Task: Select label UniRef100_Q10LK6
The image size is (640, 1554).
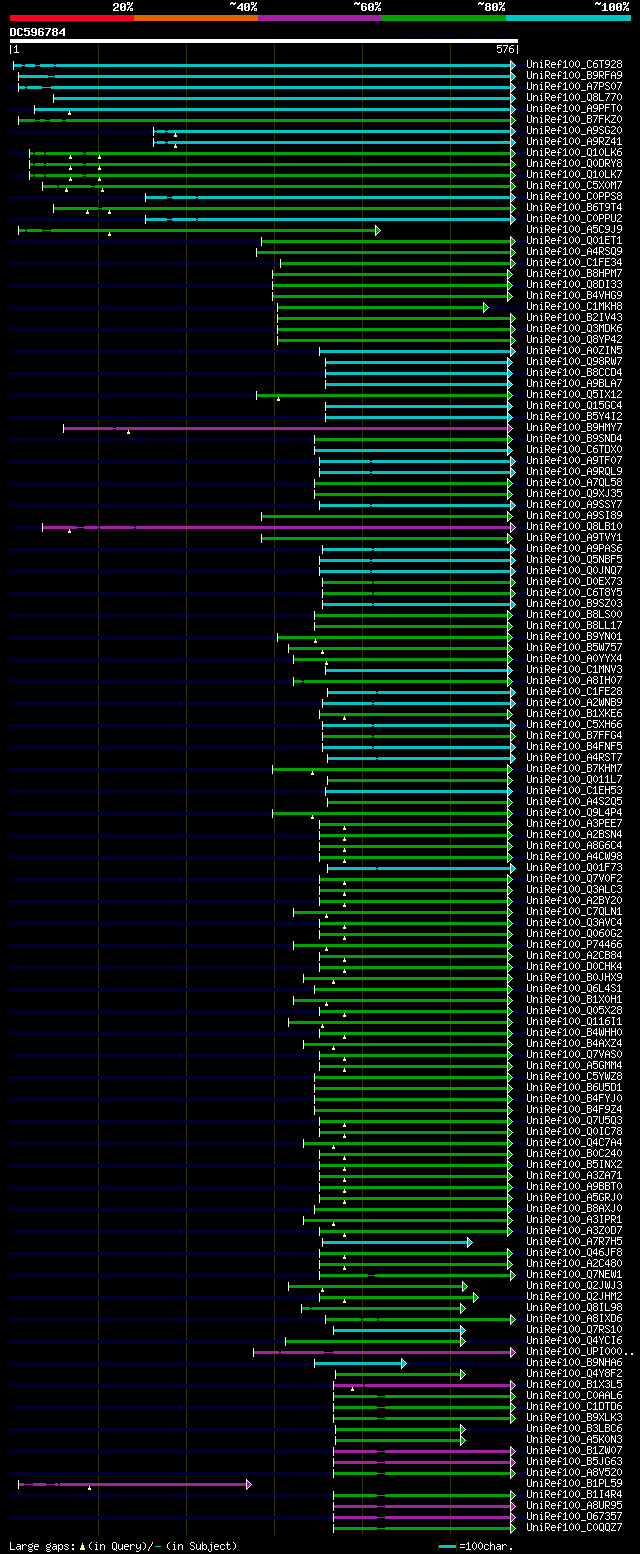Action: pyautogui.click(x=574, y=153)
